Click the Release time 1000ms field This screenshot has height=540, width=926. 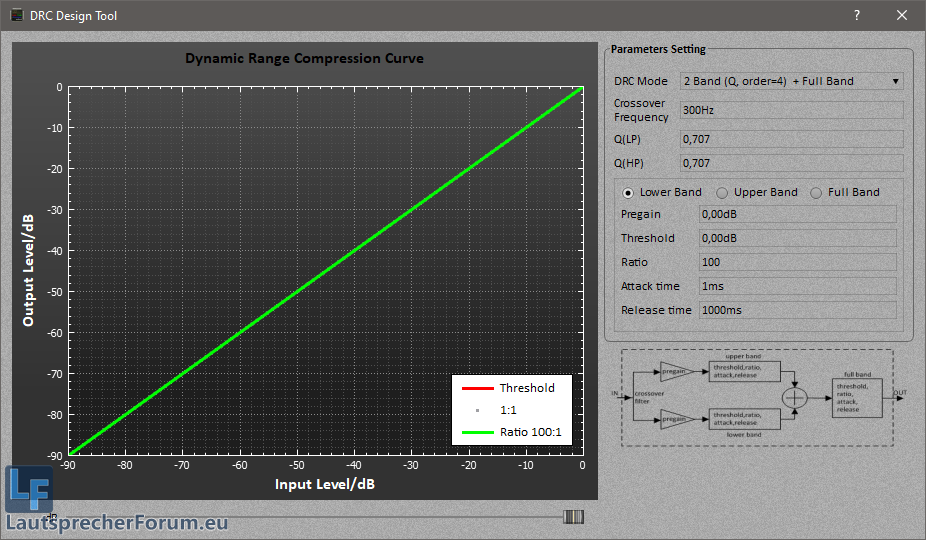(797, 310)
